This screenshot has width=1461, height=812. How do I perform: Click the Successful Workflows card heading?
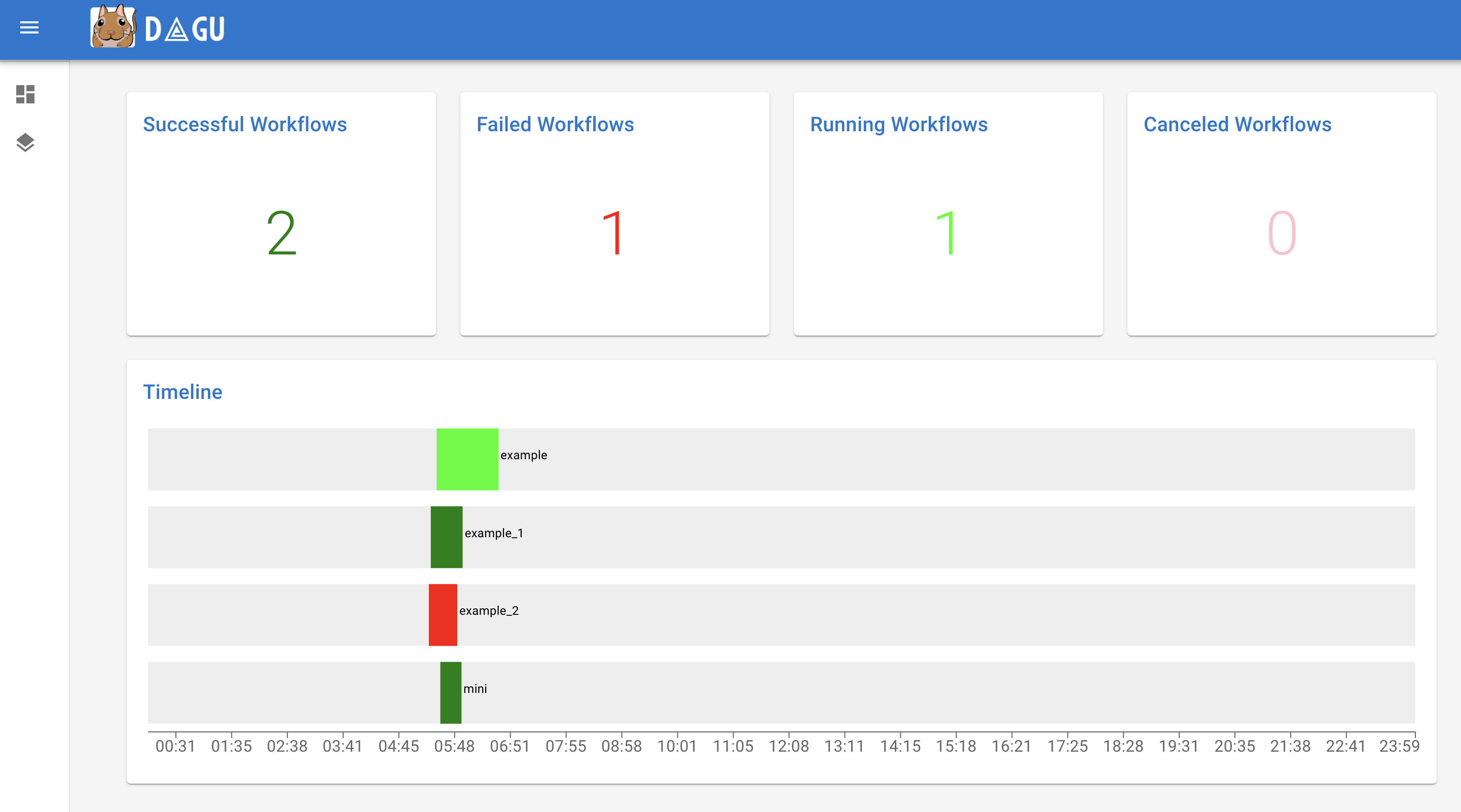tap(244, 124)
